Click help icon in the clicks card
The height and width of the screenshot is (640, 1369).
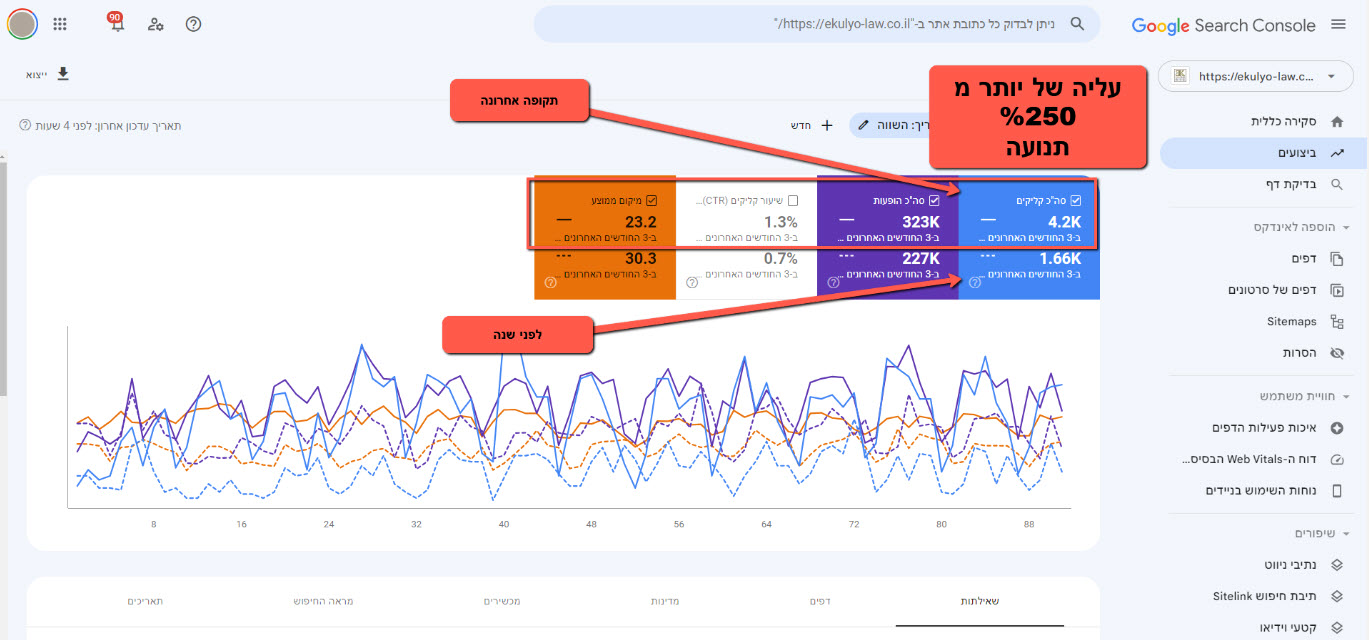pos(975,282)
